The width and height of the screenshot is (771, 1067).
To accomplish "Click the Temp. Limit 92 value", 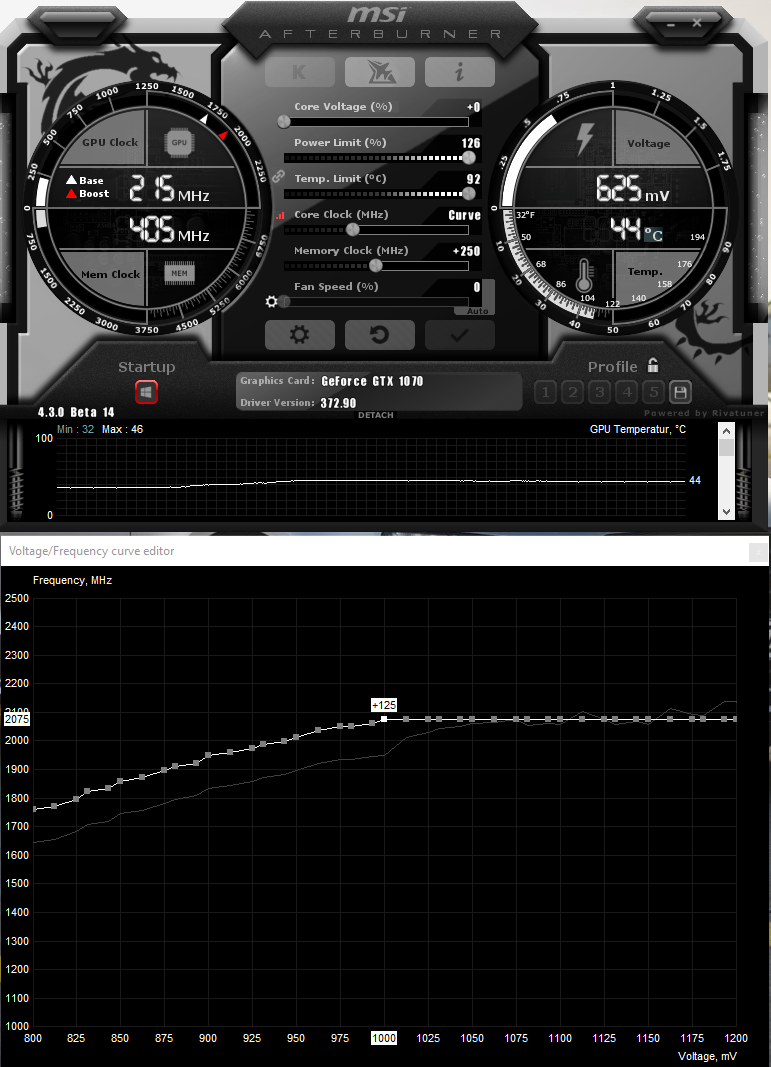I will coord(474,179).
